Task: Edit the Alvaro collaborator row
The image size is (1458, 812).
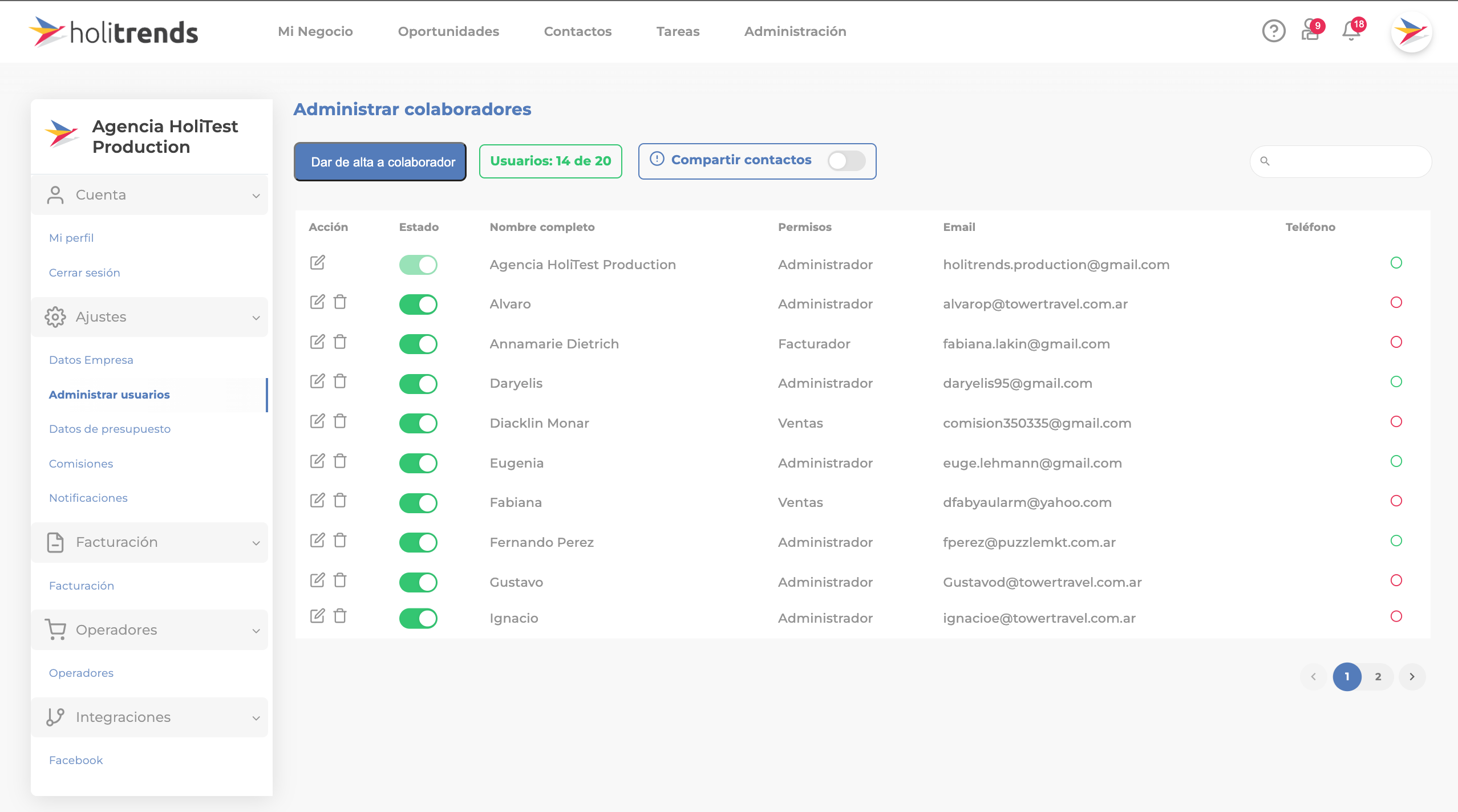Action: point(317,302)
